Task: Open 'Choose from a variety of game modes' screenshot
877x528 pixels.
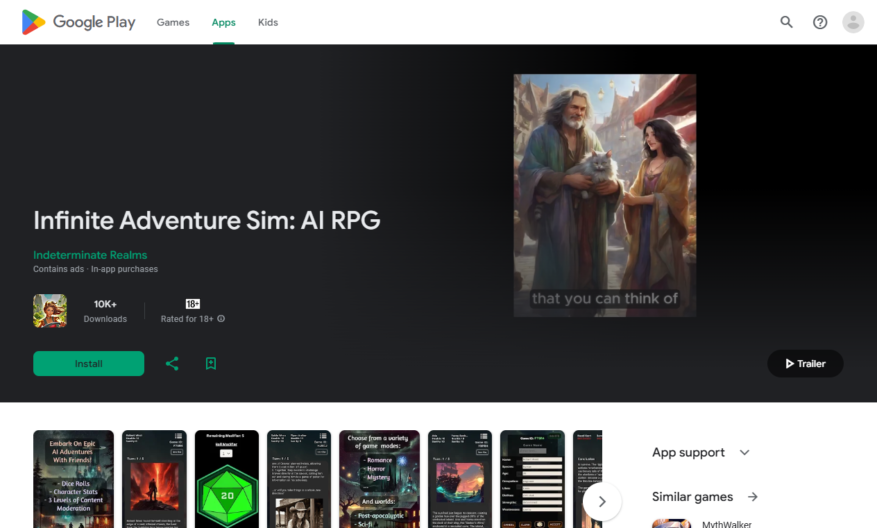Action: 379,479
